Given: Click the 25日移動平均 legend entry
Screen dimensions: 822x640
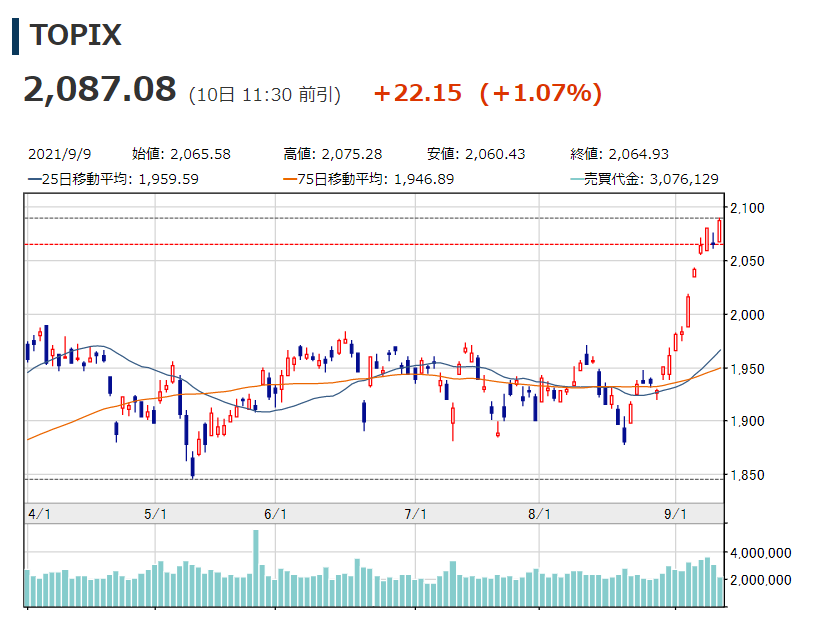Looking at the screenshot, I should (x=113, y=179).
